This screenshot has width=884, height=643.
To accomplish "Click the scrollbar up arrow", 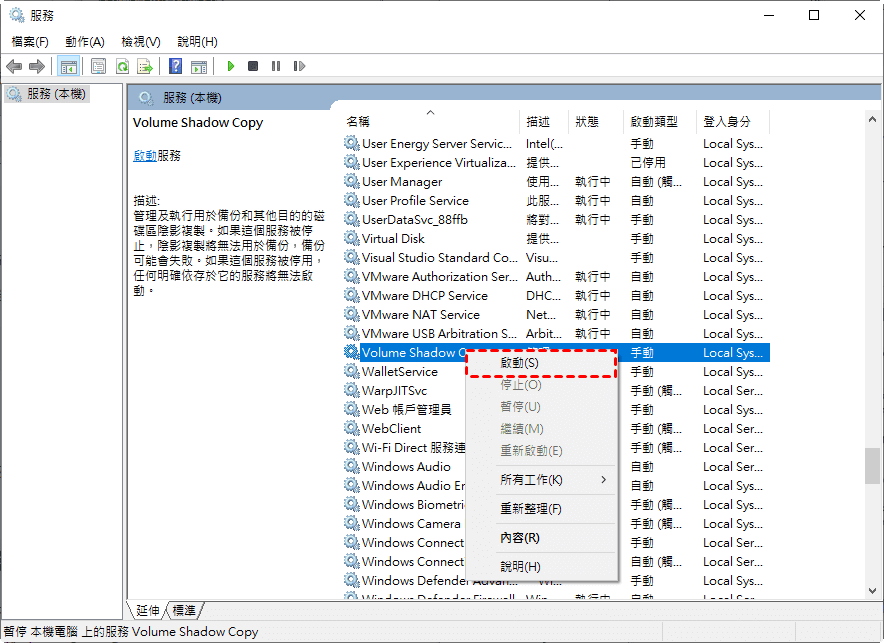I will tap(872, 119).
